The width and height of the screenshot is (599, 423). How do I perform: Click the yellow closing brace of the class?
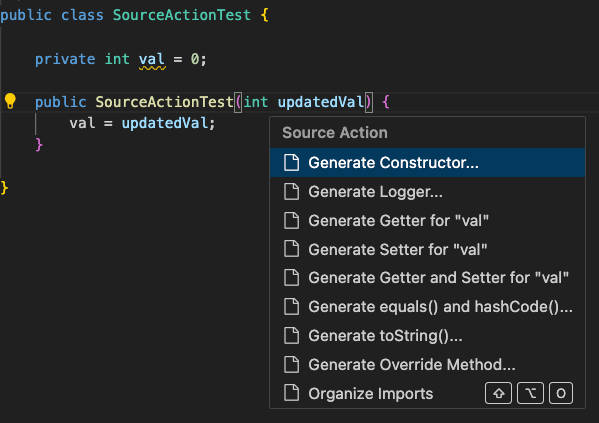point(4,188)
